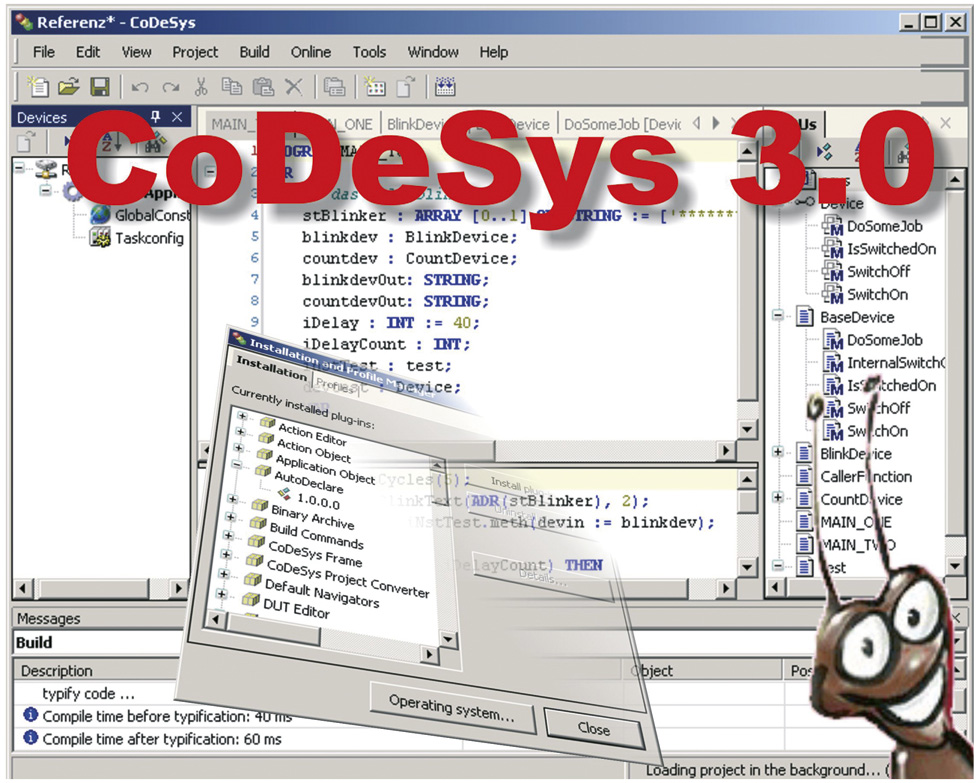Open the Help menu
This screenshot has height=783, width=979.
pyautogui.click(x=494, y=52)
